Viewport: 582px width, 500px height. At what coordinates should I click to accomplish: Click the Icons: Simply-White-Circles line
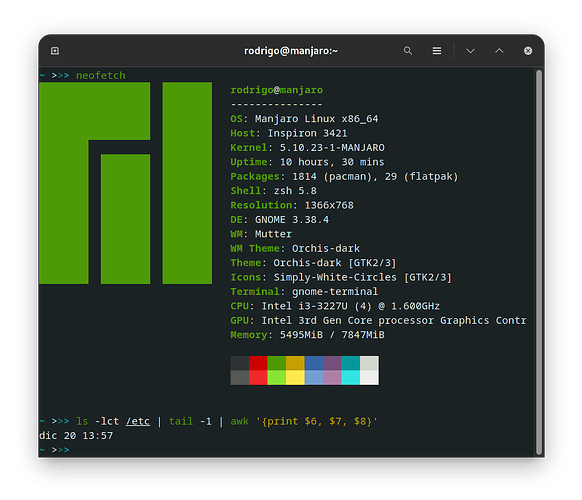[341, 277]
